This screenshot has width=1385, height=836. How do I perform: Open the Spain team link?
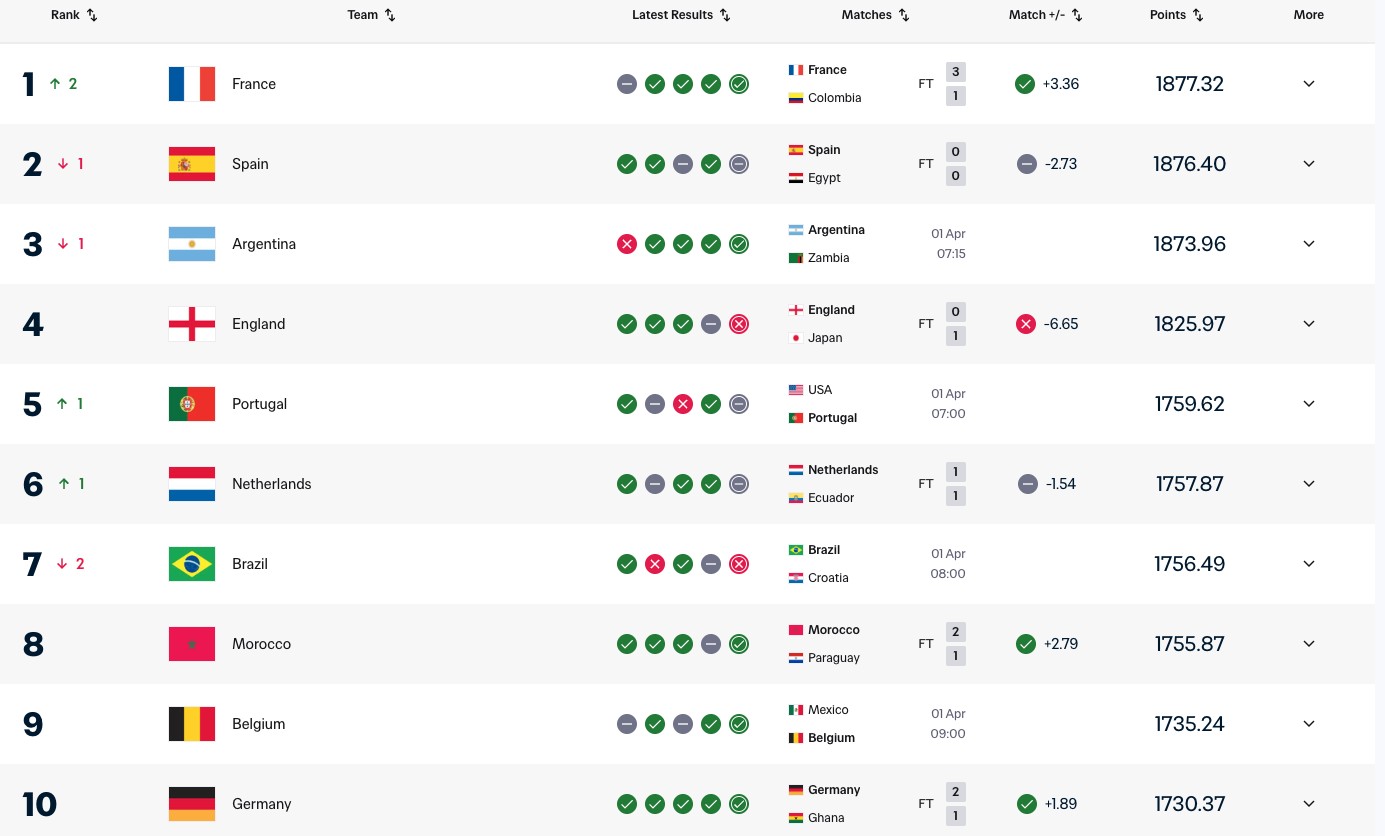point(250,164)
